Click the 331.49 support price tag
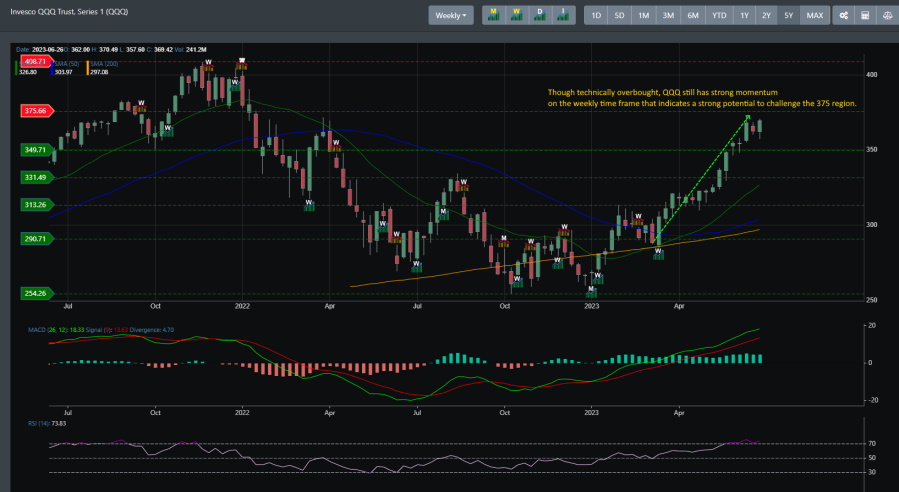Image resolution: width=899 pixels, height=492 pixels. tap(37, 177)
